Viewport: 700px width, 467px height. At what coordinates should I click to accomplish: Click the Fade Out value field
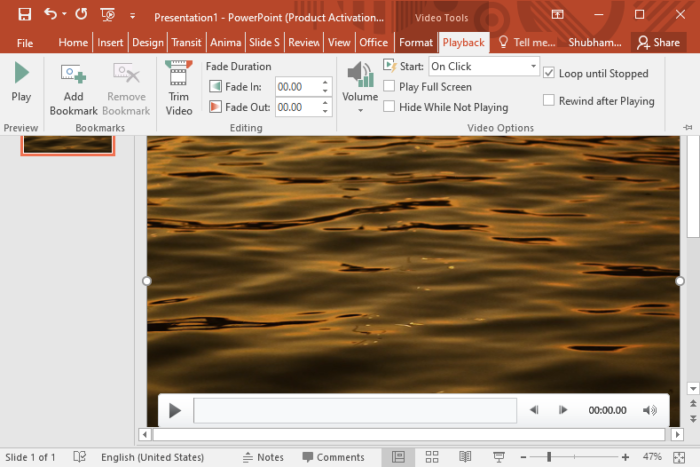(x=298, y=107)
